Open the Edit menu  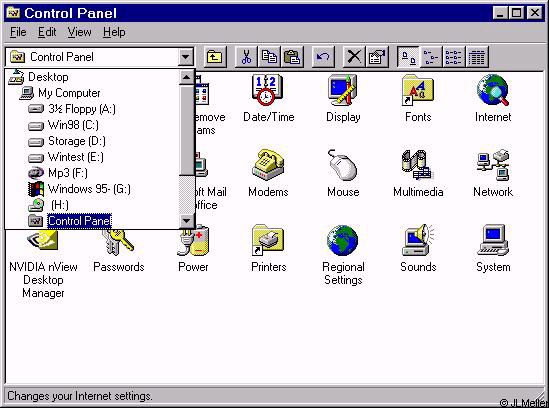pos(47,32)
